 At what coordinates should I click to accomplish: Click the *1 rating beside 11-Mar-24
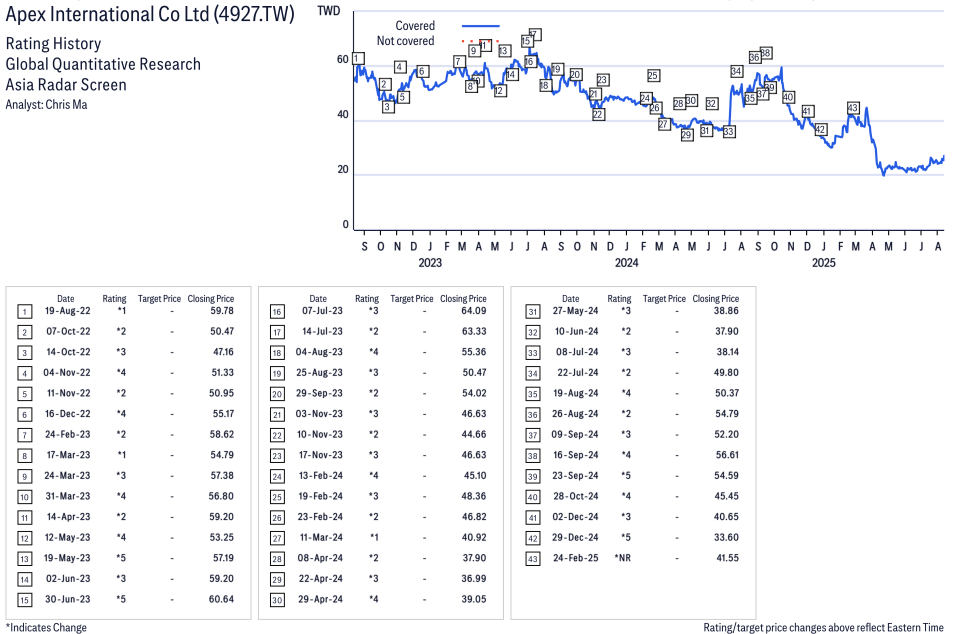click(374, 537)
